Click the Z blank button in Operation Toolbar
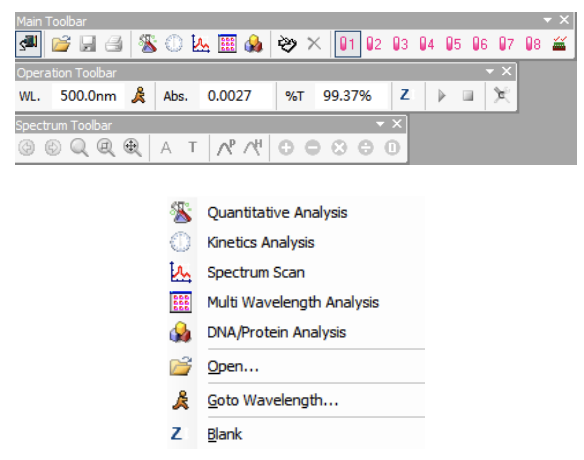Image resolution: width=584 pixels, height=460 pixels. pos(406,96)
